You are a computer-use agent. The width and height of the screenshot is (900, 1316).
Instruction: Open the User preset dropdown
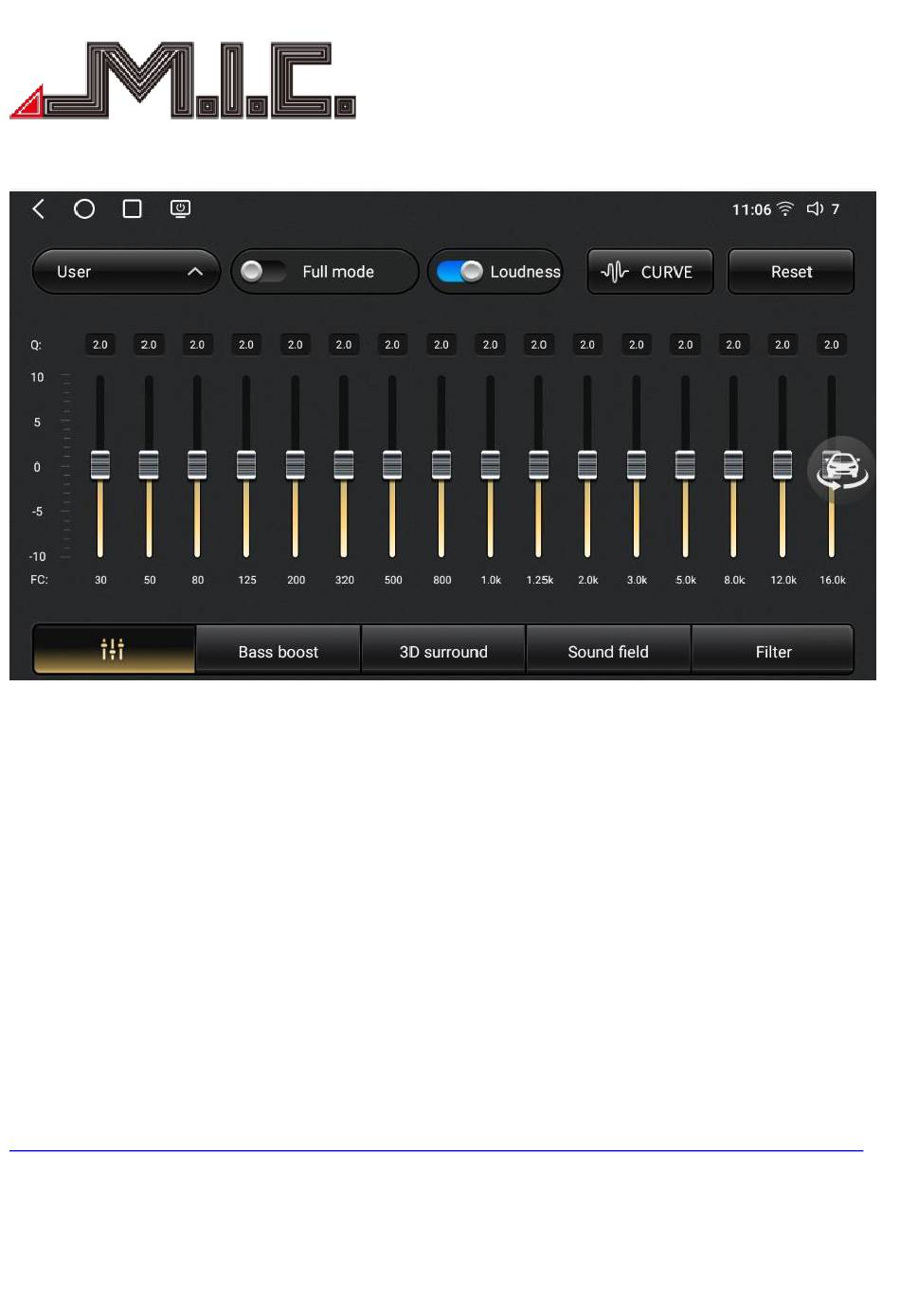point(126,272)
